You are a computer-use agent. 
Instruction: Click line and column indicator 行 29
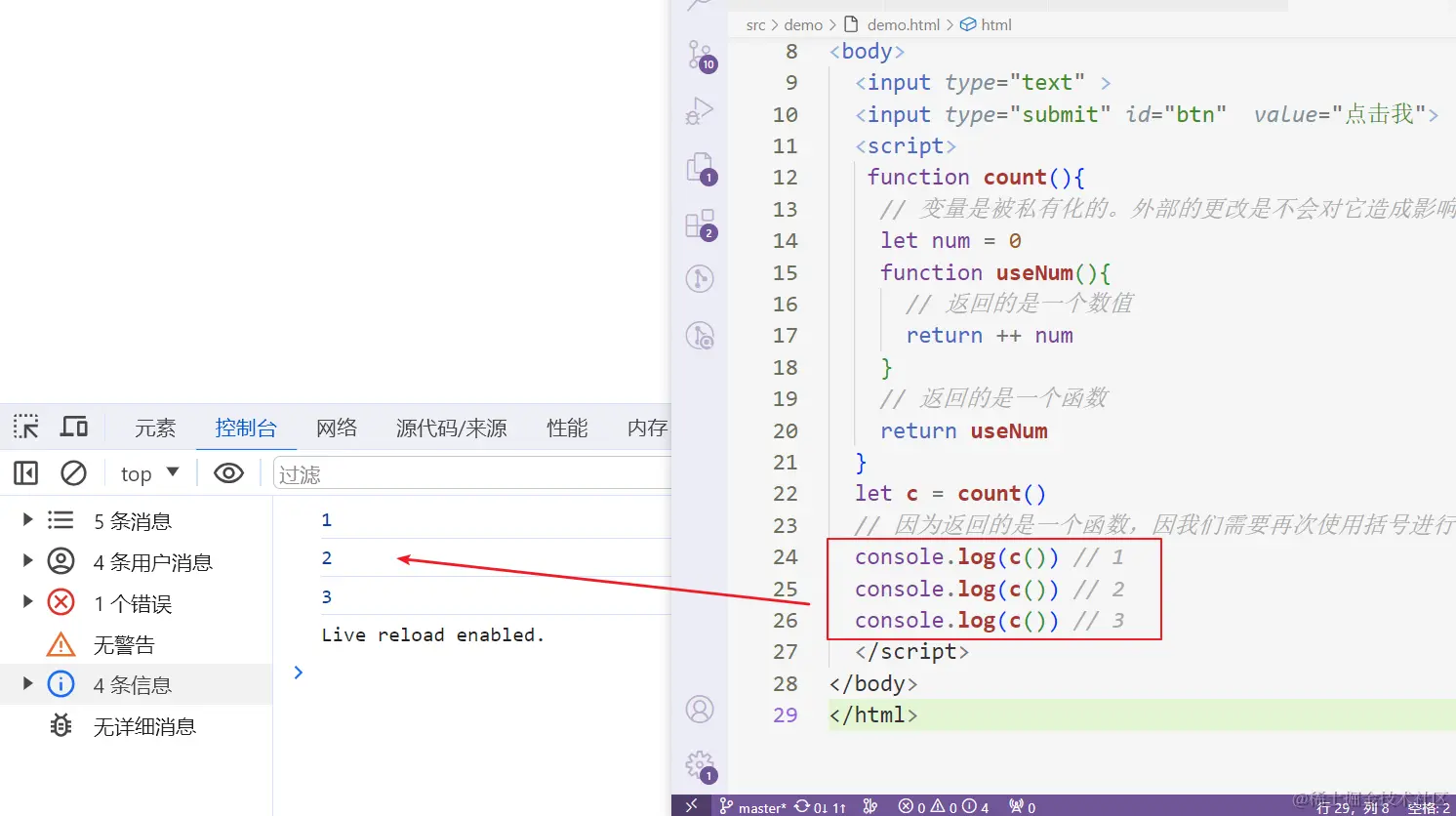[1353, 808]
